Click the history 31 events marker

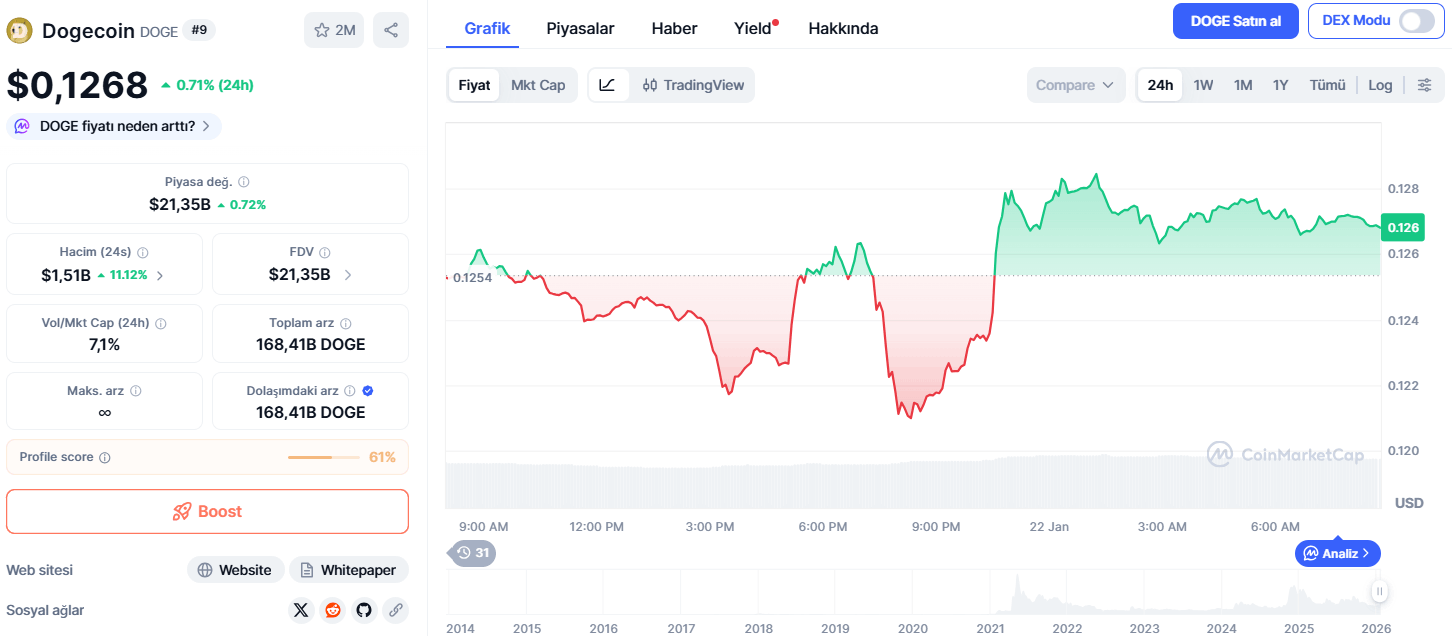click(473, 552)
